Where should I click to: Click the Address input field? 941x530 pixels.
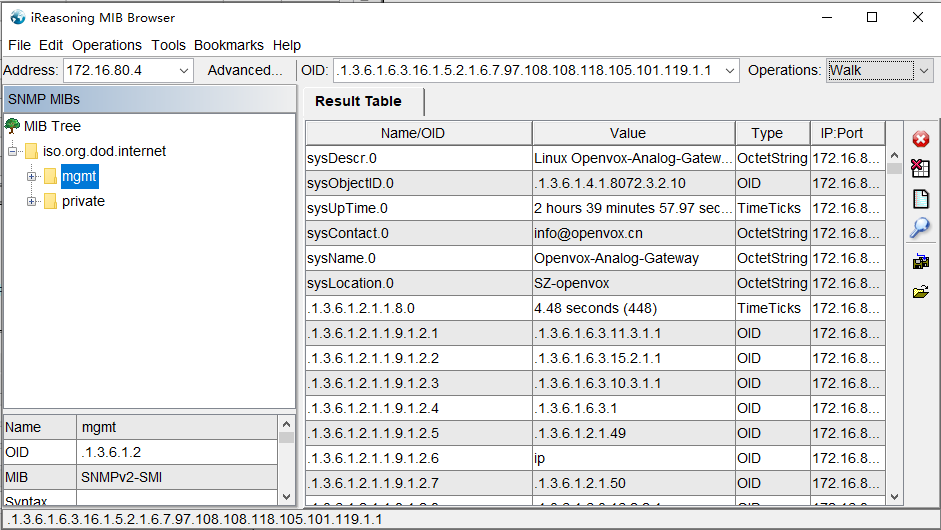point(120,71)
